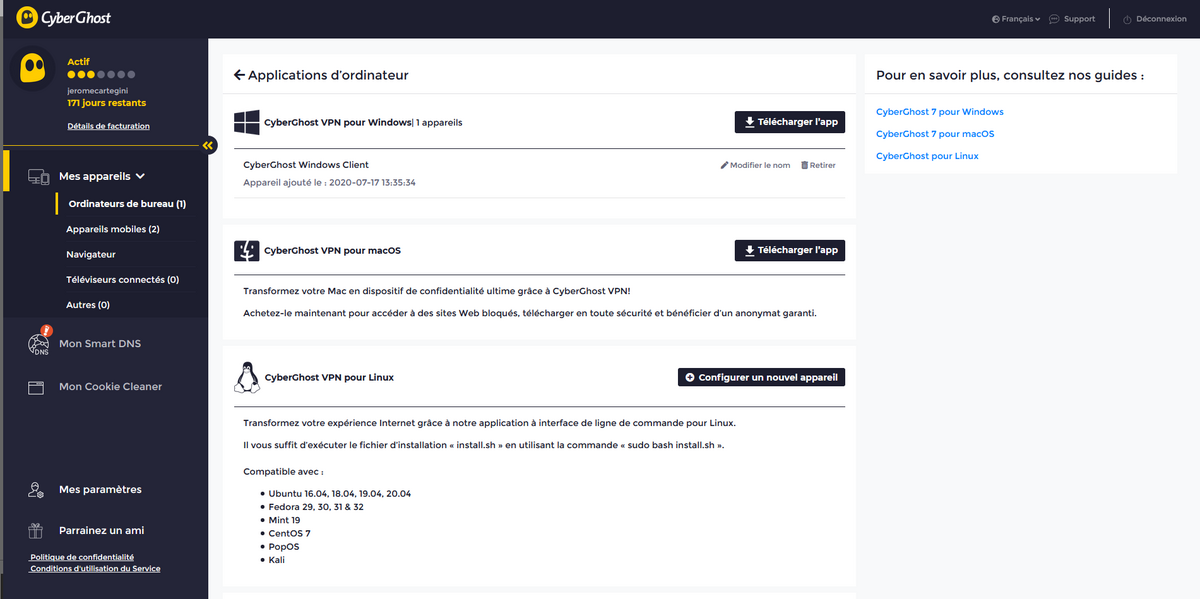Open the Navigateur section
Image resolution: width=1200 pixels, height=599 pixels.
tap(91, 254)
